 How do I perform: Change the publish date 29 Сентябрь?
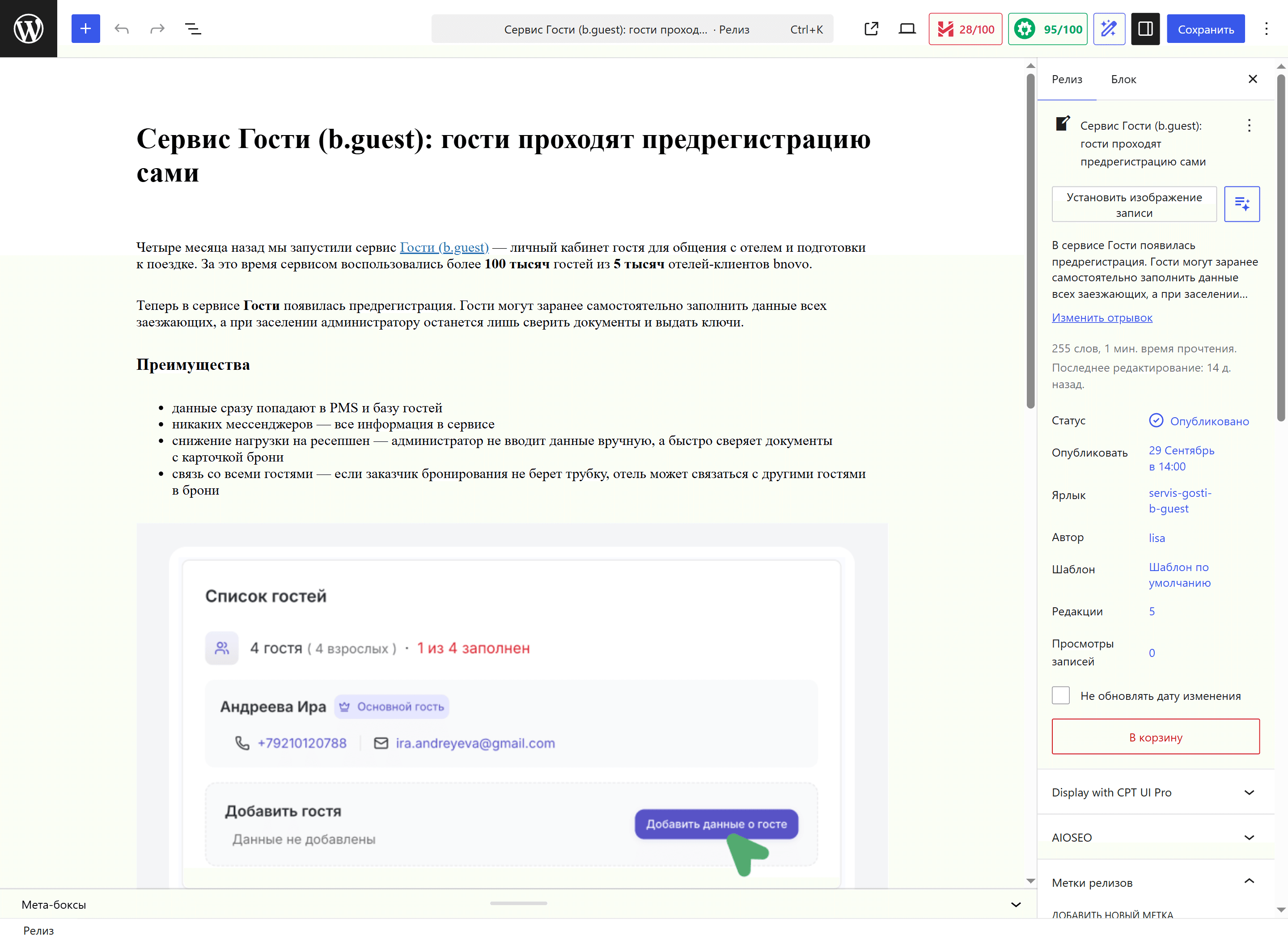(x=1181, y=458)
